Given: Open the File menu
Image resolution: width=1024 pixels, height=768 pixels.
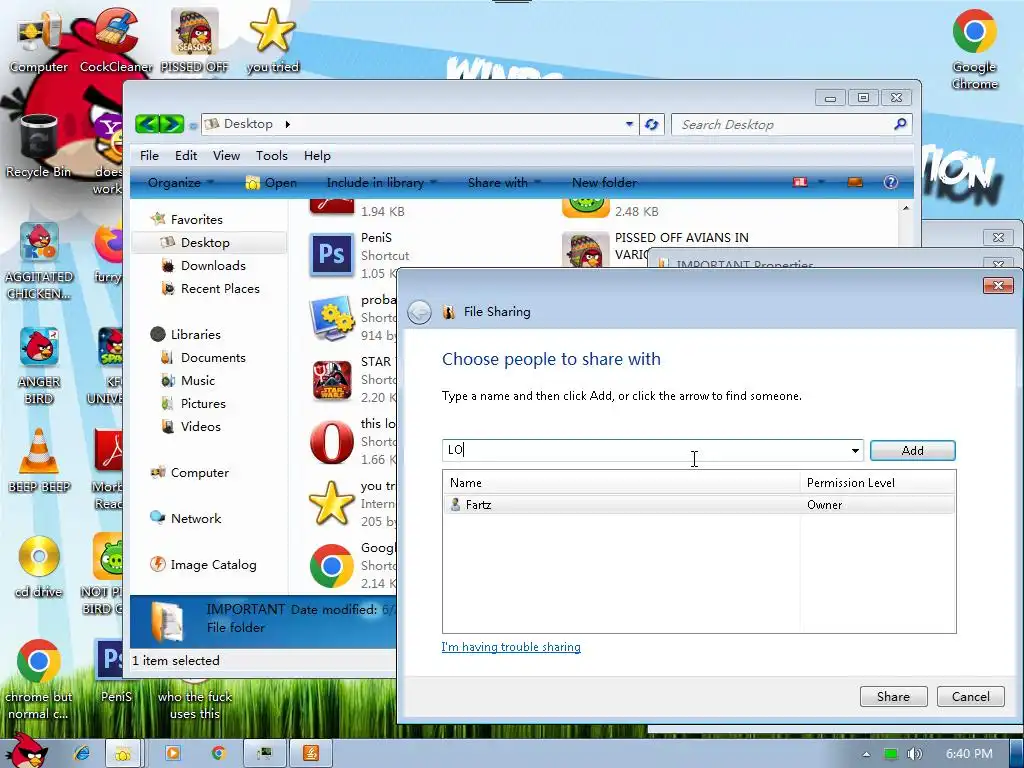Looking at the screenshot, I should click(149, 155).
